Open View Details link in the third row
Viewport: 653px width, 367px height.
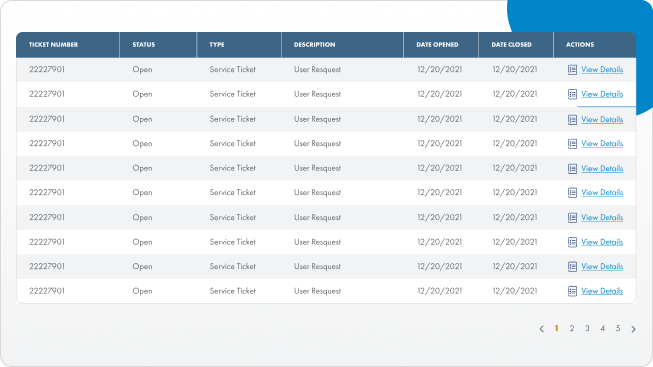pyautogui.click(x=602, y=120)
